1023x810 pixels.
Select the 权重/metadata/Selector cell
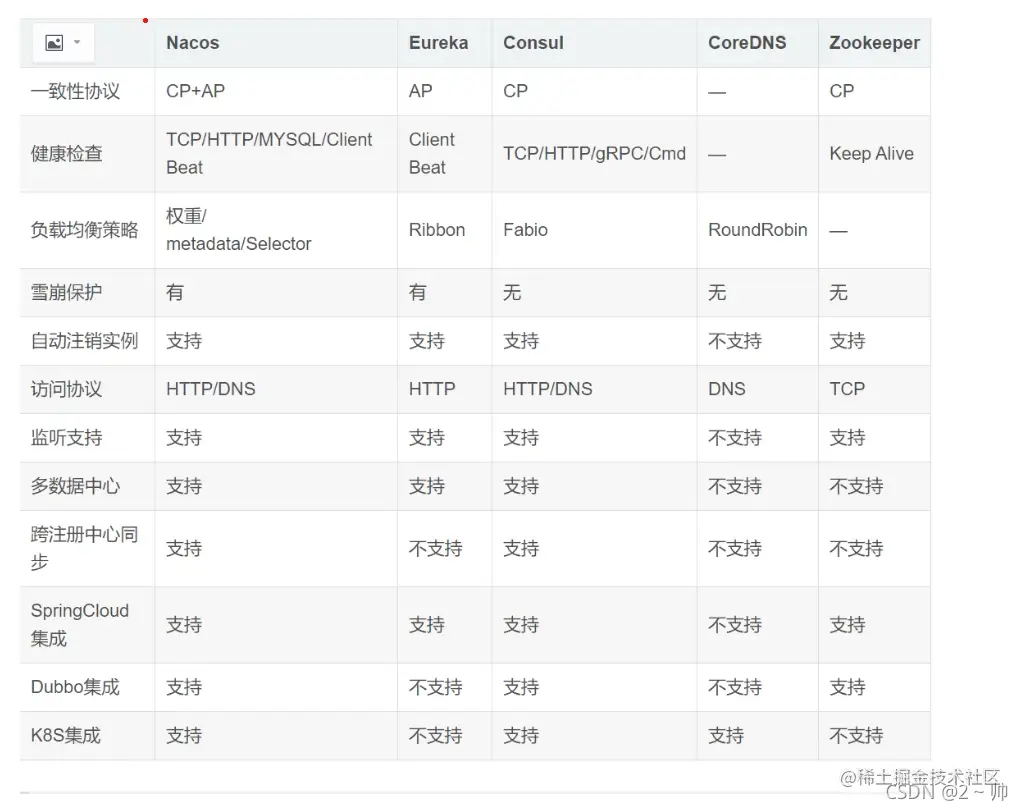[238, 230]
